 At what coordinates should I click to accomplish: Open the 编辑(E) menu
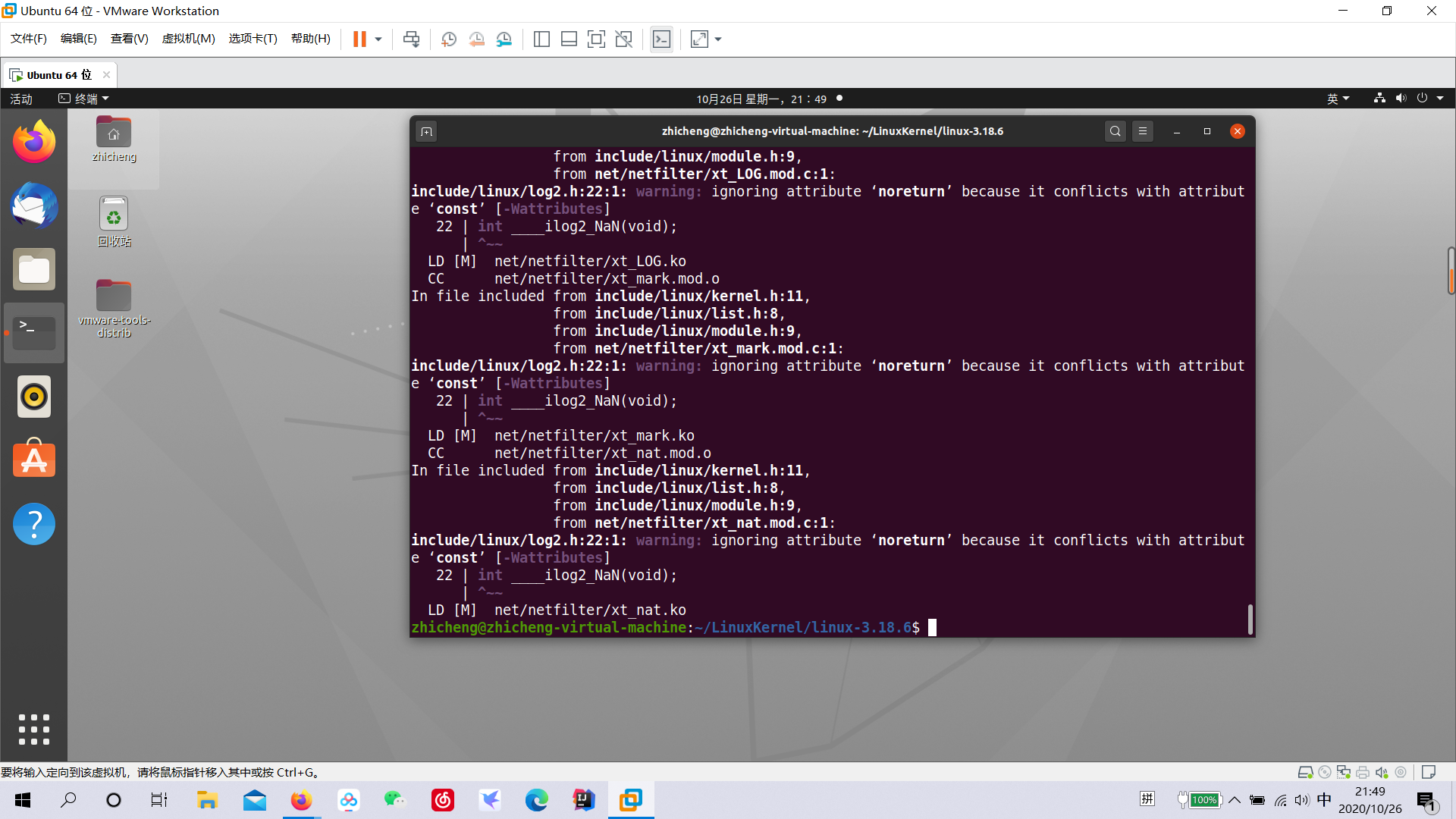(79, 39)
